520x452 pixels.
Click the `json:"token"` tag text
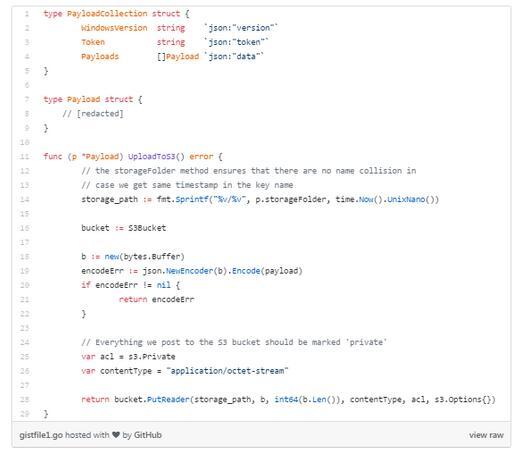[x=236, y=42]
